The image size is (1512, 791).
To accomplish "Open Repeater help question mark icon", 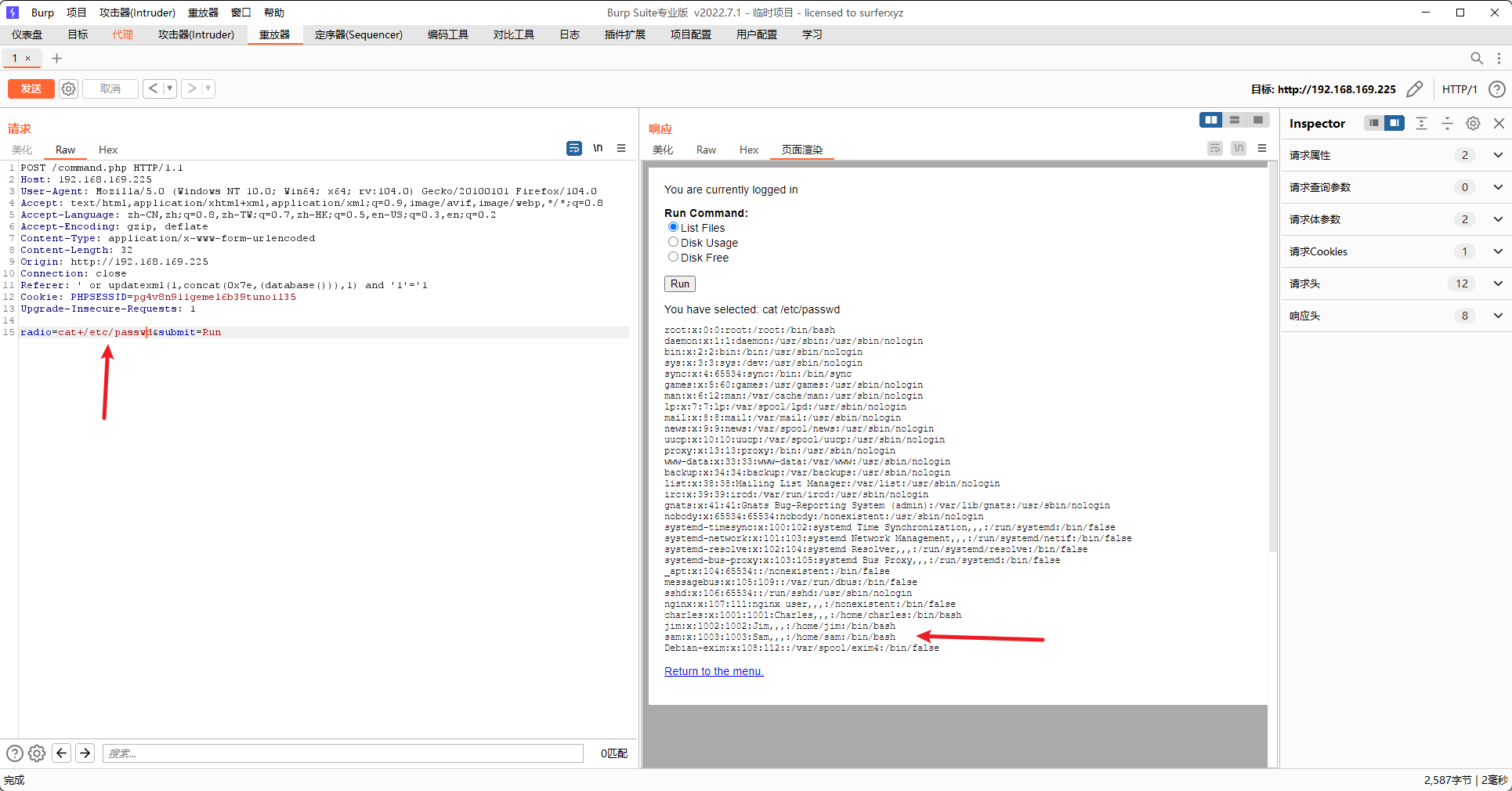I will point(1496,89).
